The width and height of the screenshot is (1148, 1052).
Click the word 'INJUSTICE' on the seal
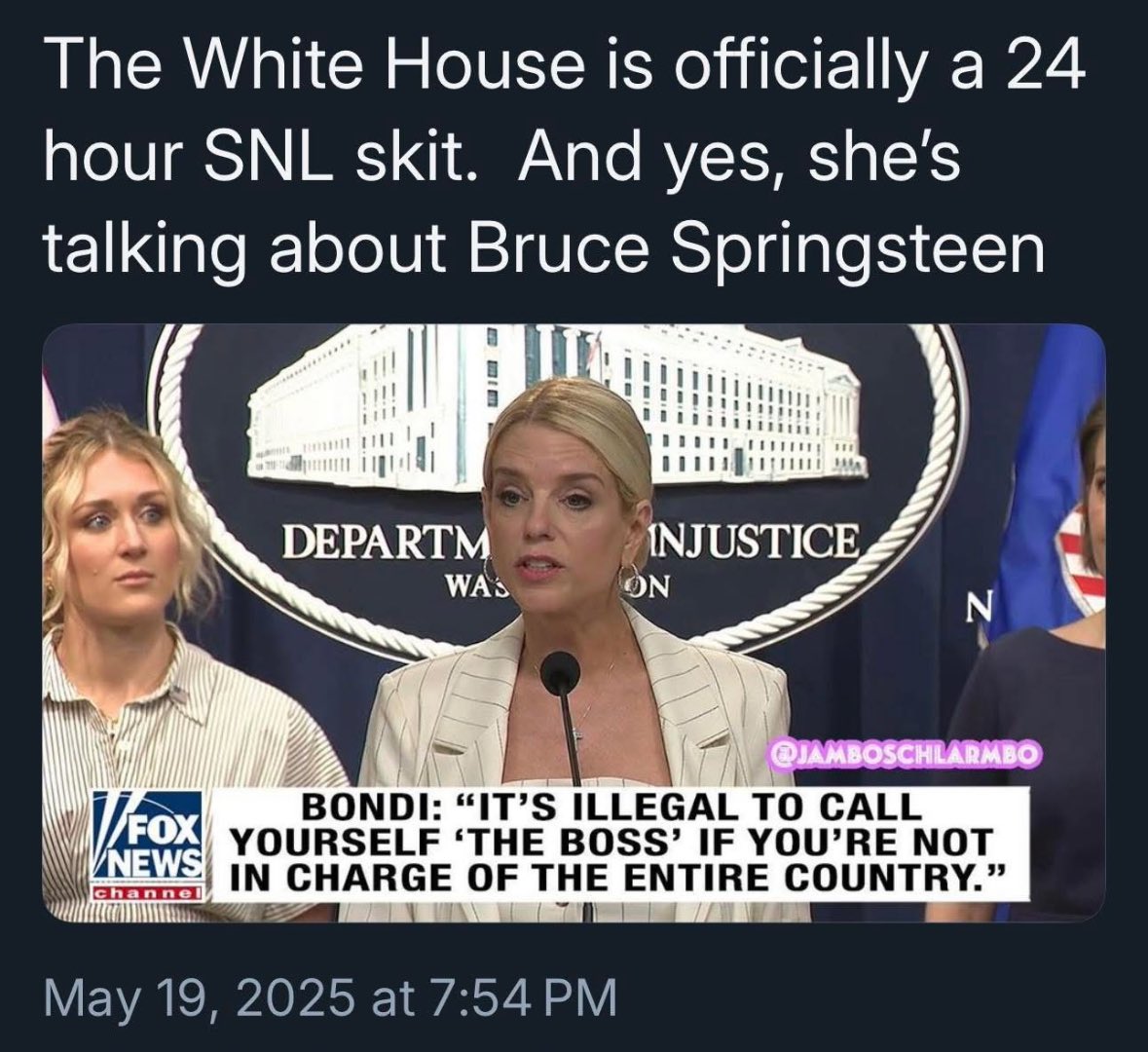tap(756, 543)
